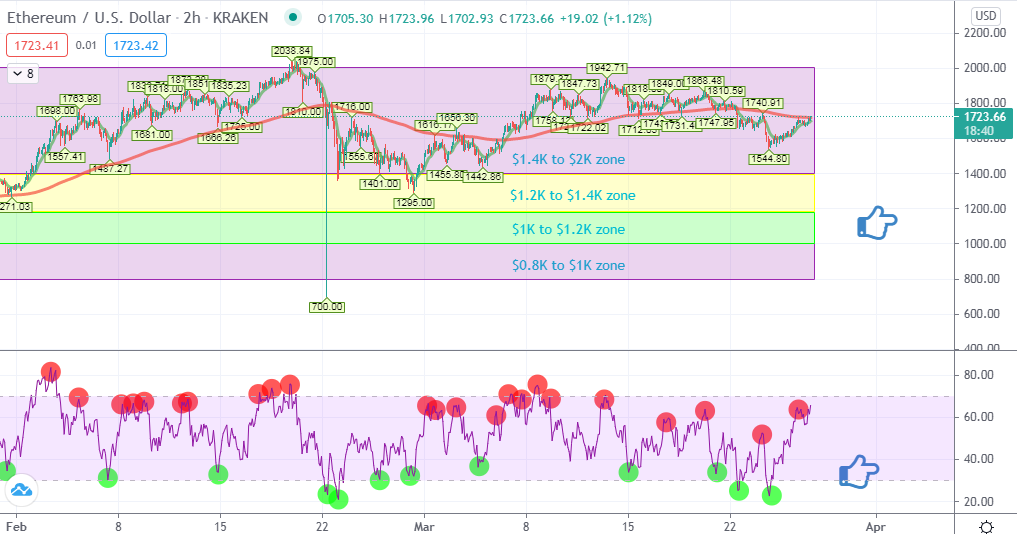
Task: Select the $0.8K to $1K zone label
Action: tap(568, 265)
